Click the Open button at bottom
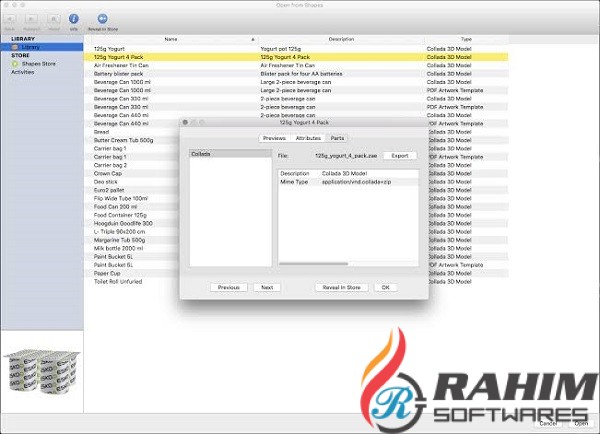The height and width of the screenshot is (434, 600). [x=581, y=424]
